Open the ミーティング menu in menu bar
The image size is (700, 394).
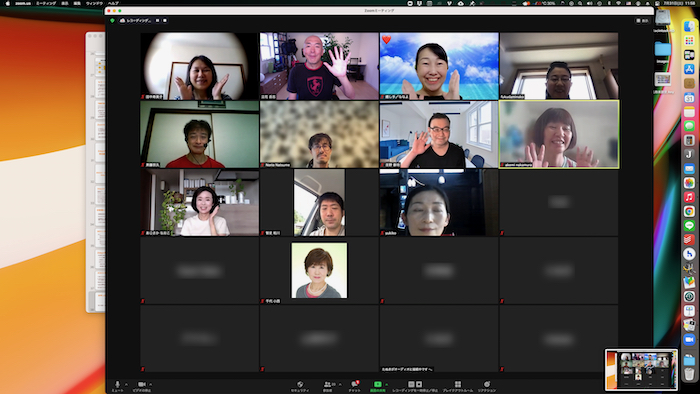(46, 3)
